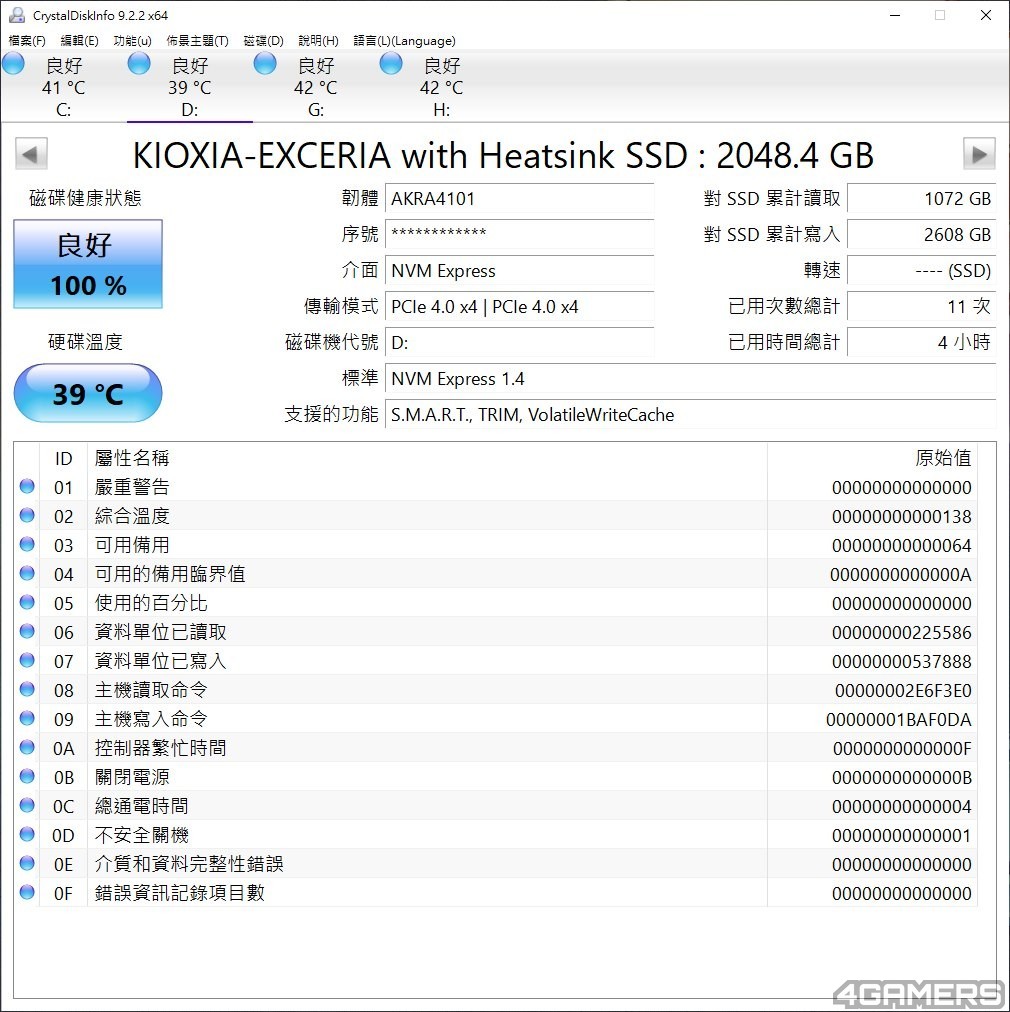Click status dot for 04 可用的備用臨界值
Image resolution: width=1010 pixels, height=1012 pixels.
tap(27, 573)
